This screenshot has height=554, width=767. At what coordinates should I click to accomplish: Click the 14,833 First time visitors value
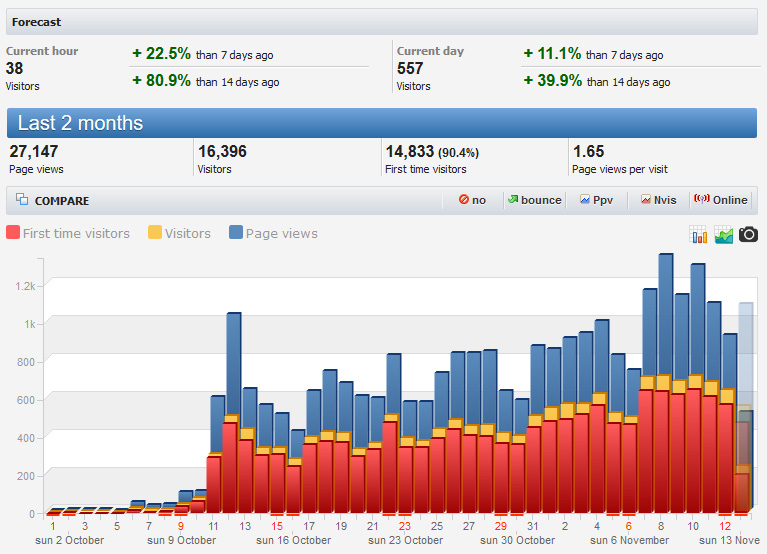click(x=409, y=152)
